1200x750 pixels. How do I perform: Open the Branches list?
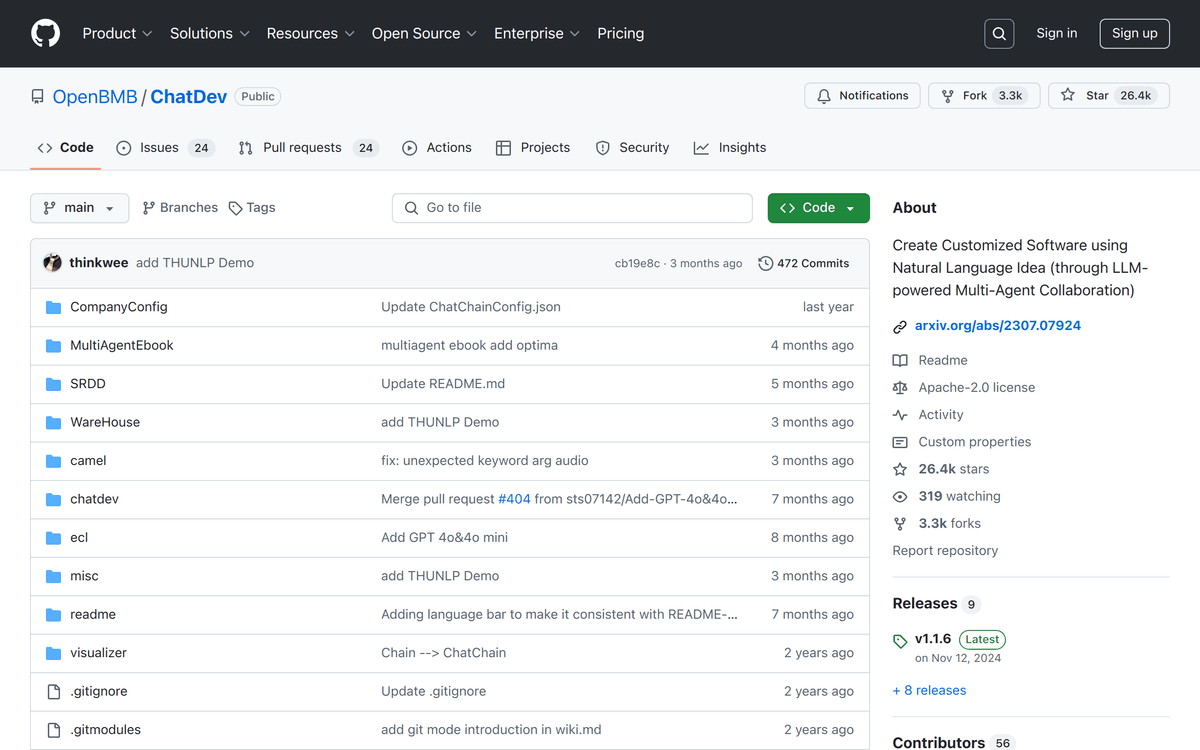tap(180, 208)
